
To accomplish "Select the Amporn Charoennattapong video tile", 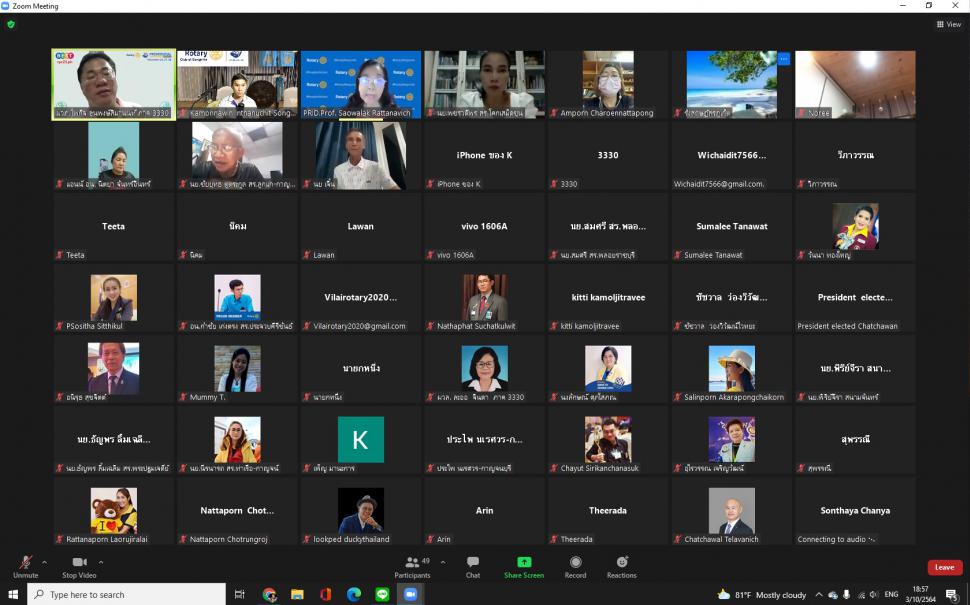I will (x=608, y=85).
